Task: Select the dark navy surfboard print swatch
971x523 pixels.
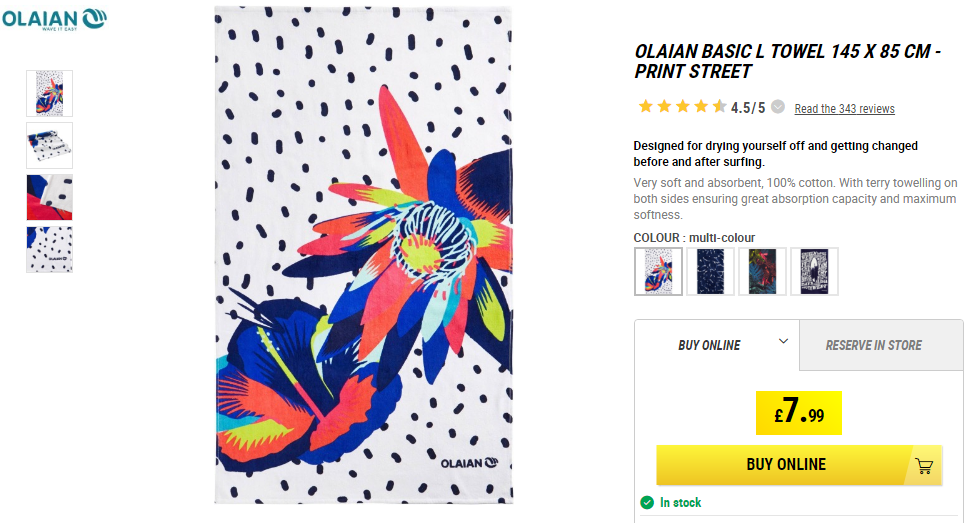Action: pos(814,271)
